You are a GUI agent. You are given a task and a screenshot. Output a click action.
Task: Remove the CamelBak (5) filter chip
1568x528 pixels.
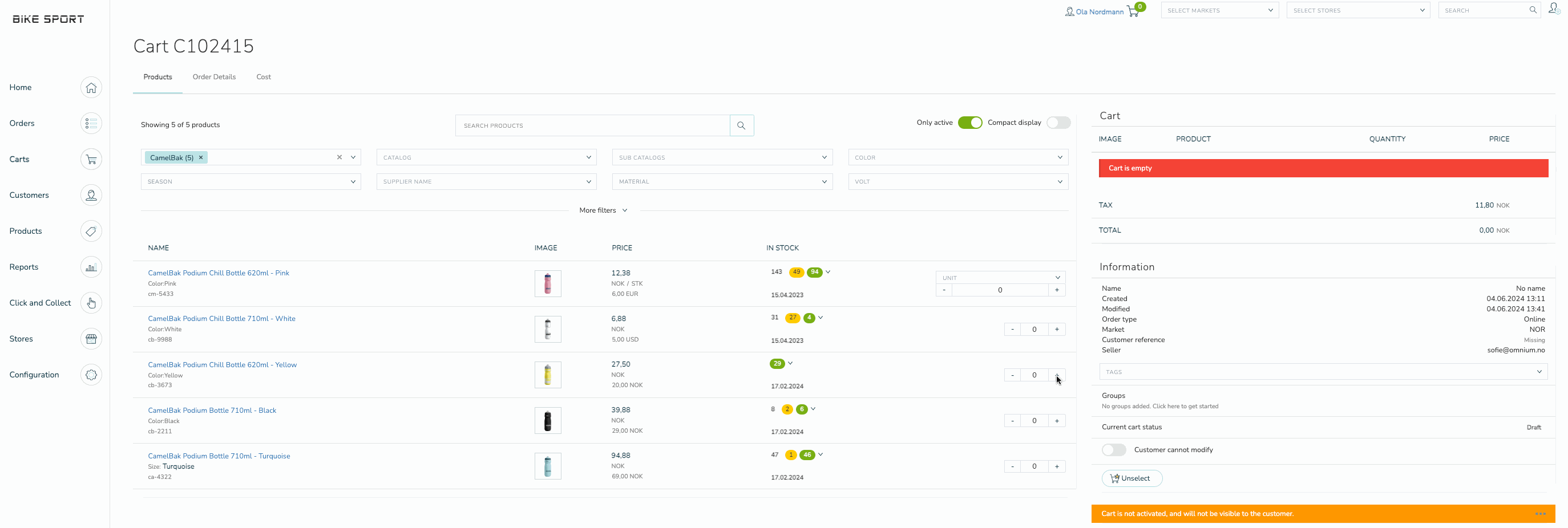coord(201,157)
